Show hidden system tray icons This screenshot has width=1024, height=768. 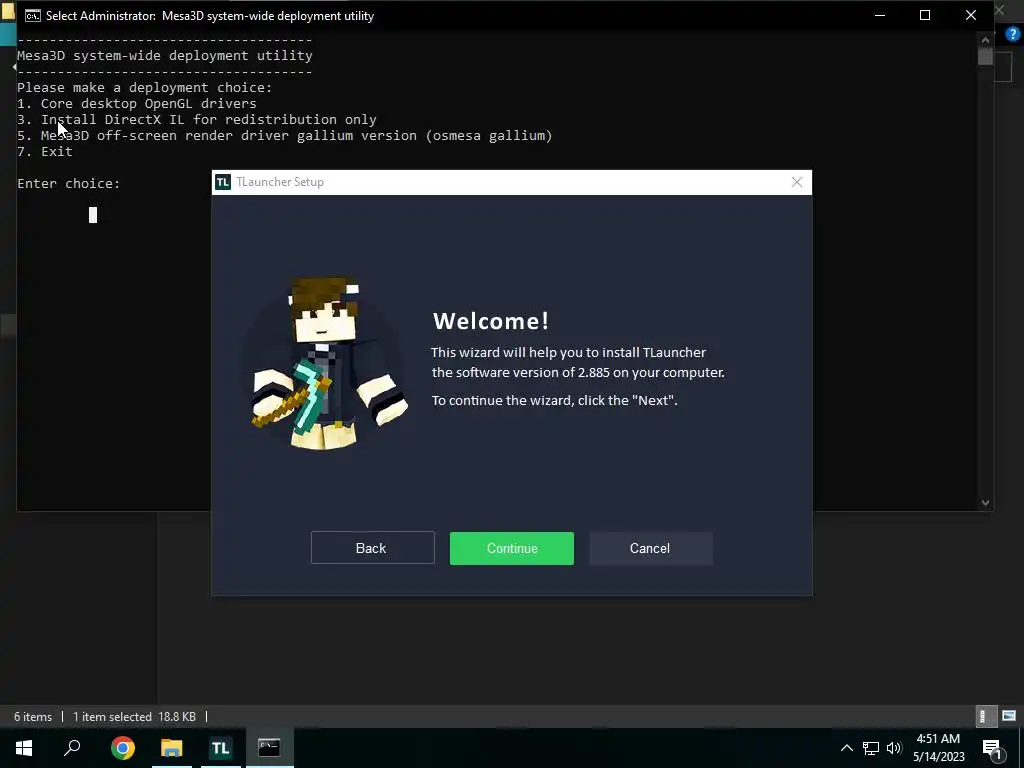(846, 748)
